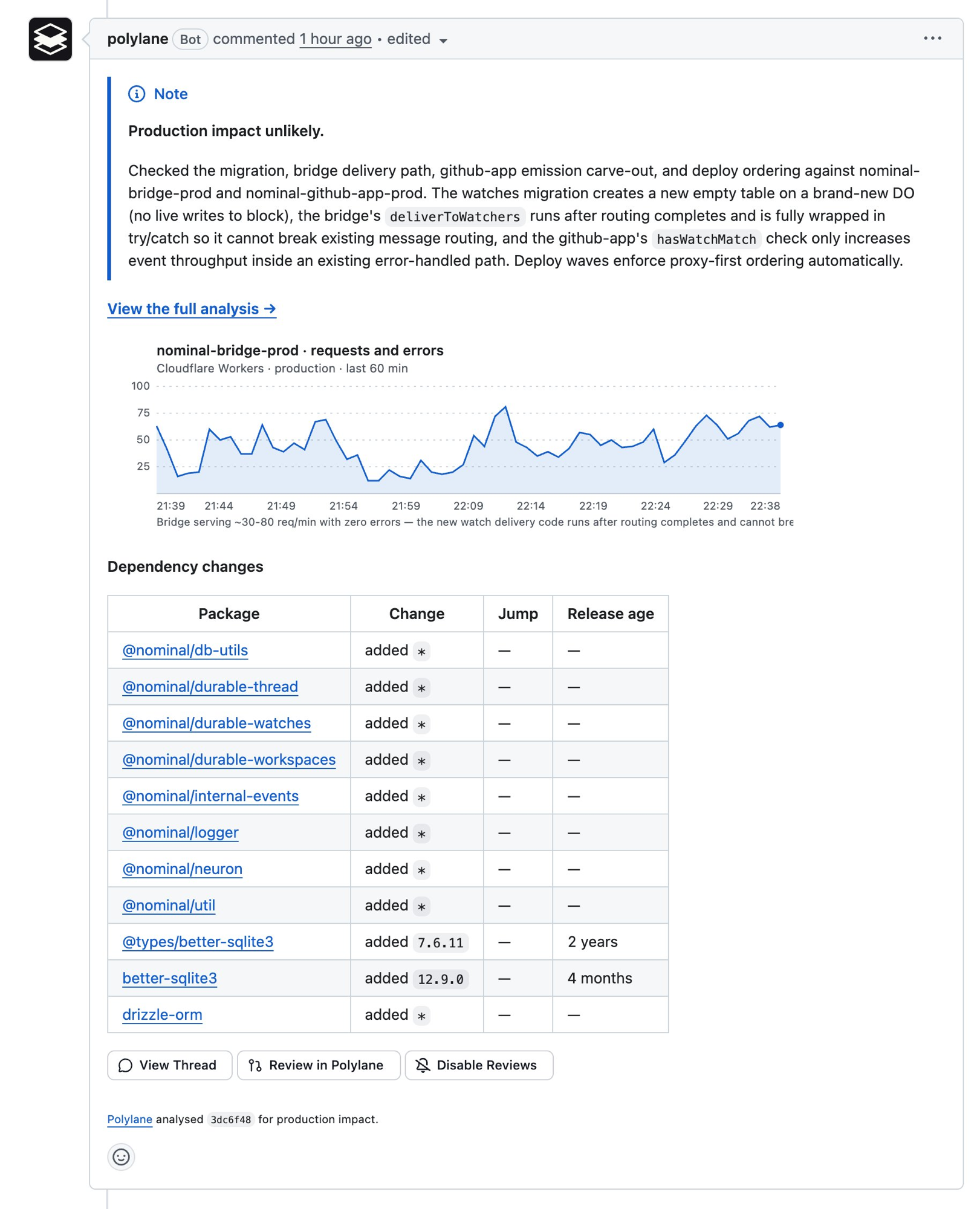The image size is (980, 1209).
Task: Click the 'Dependency changes' heading
Action: pos(186,566)
